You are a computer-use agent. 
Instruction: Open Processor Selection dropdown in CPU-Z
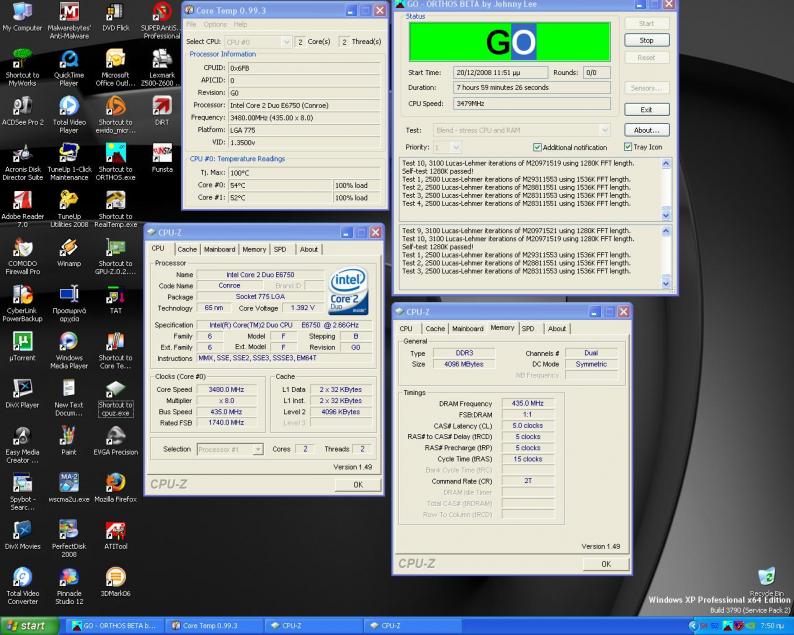click(x=230, y=449)
